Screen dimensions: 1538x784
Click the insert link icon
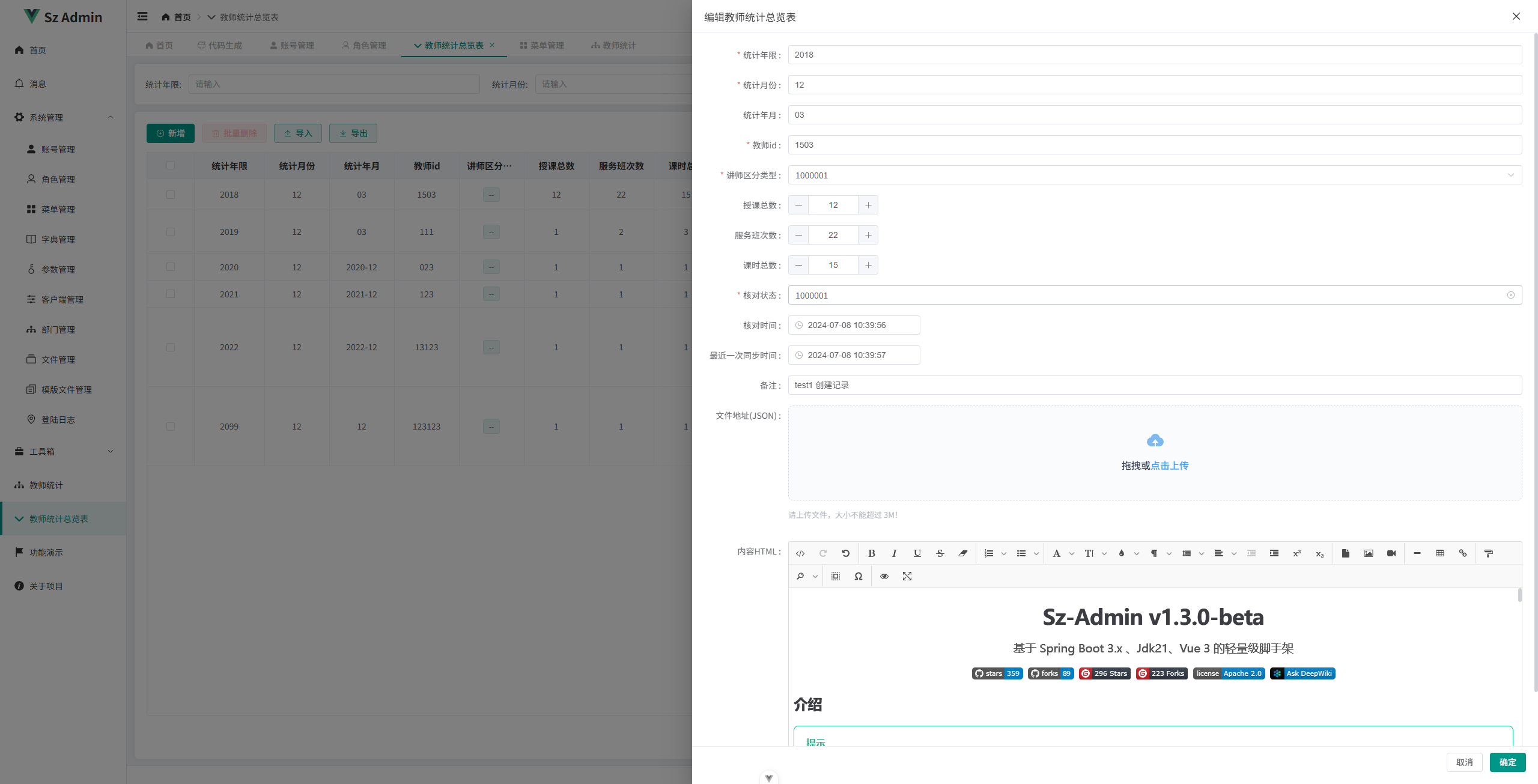click(x=1463, y=553)
